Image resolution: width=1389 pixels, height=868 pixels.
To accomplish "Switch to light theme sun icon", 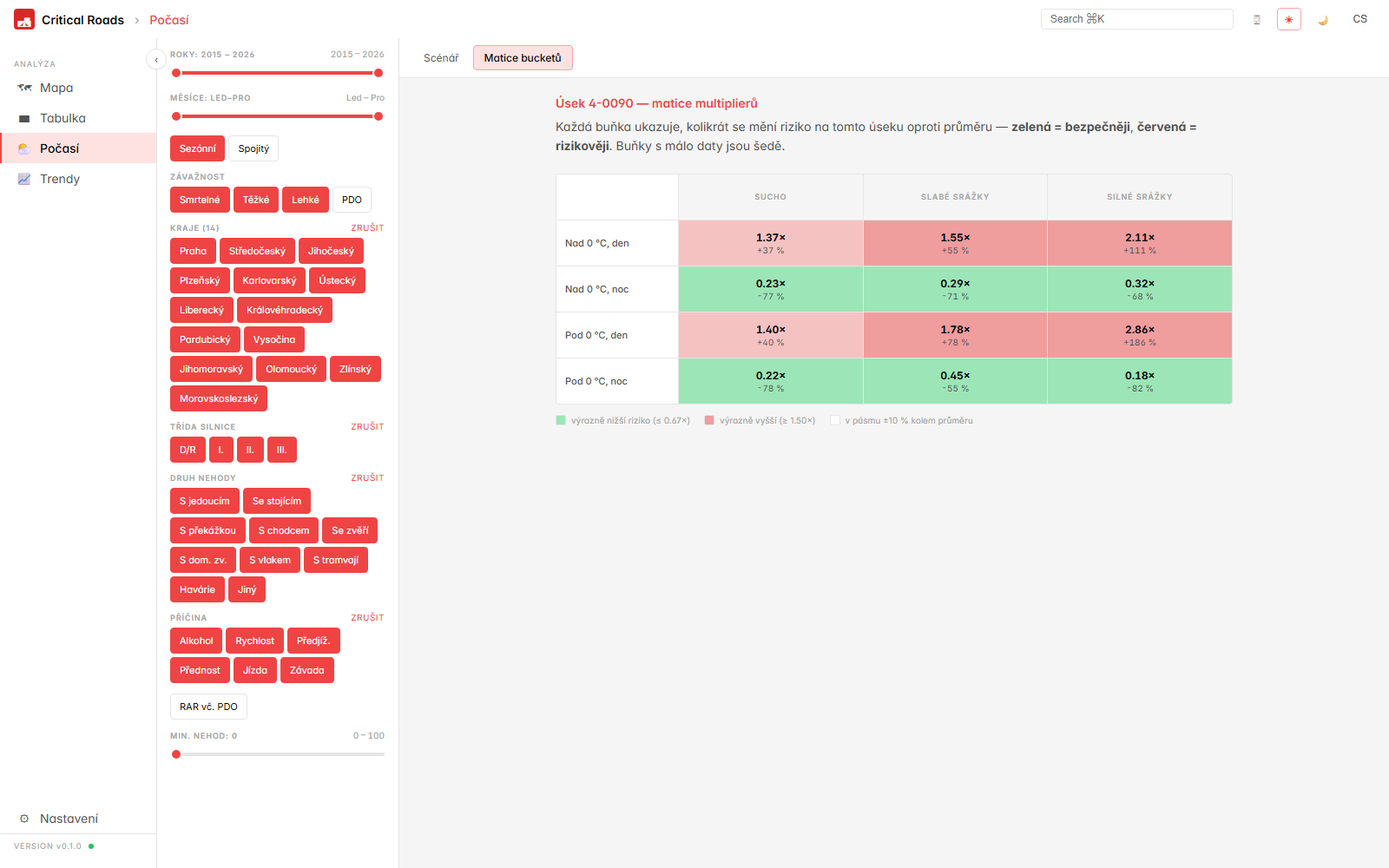I will tap(1288, 19).
